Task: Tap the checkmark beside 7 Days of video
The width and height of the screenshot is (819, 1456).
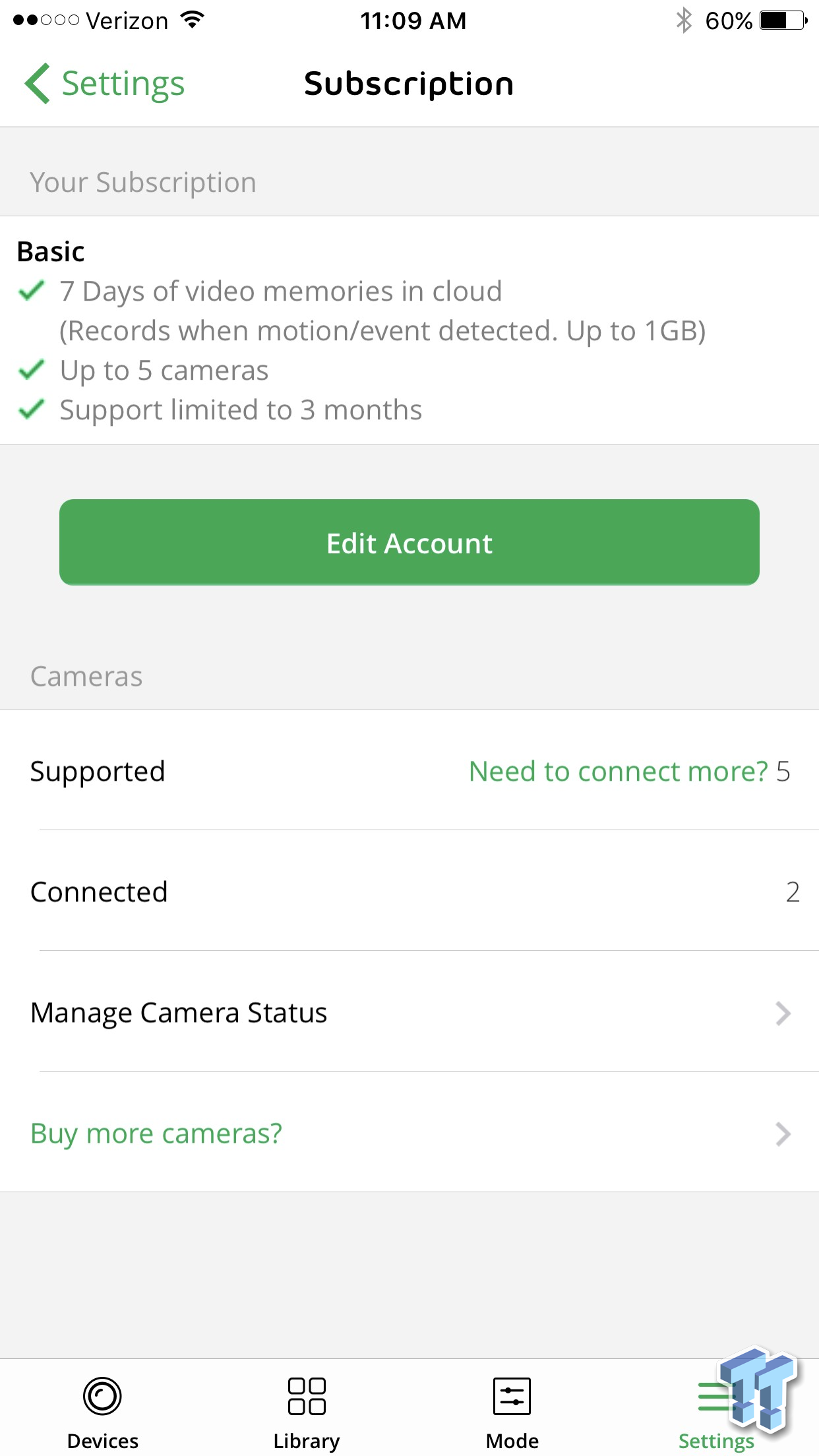Action: [32, 290]
